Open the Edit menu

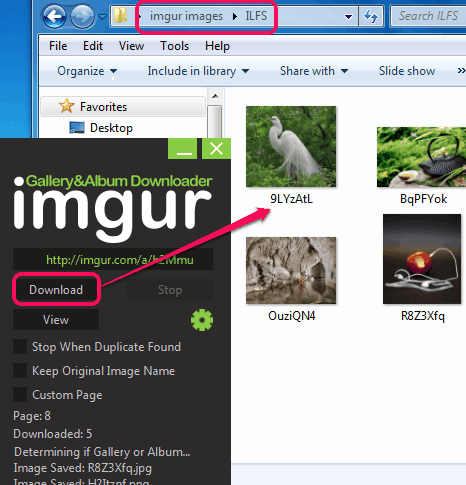click(93, 46)
